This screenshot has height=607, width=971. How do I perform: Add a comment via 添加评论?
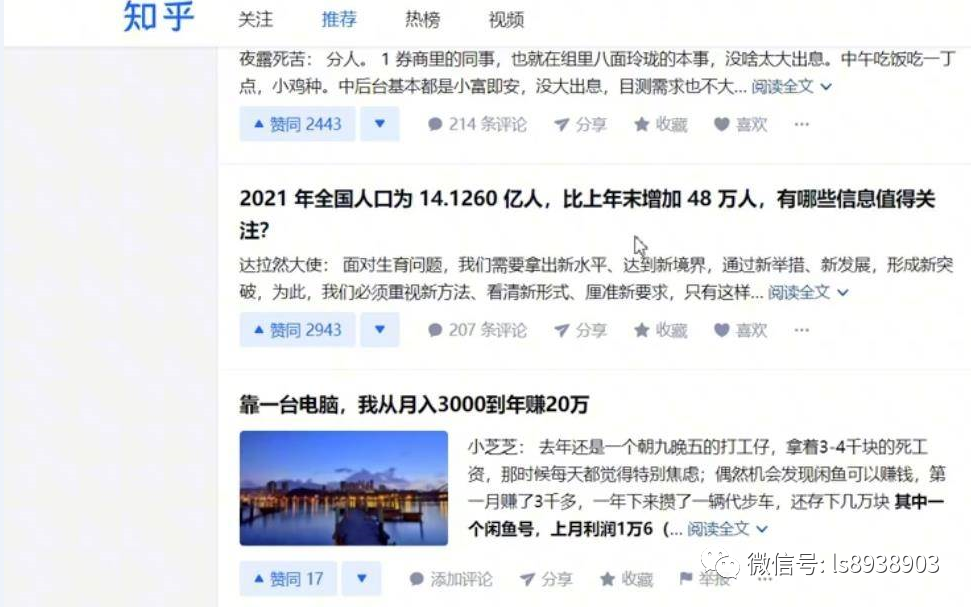pyautogui.click(x=451, y=579)
